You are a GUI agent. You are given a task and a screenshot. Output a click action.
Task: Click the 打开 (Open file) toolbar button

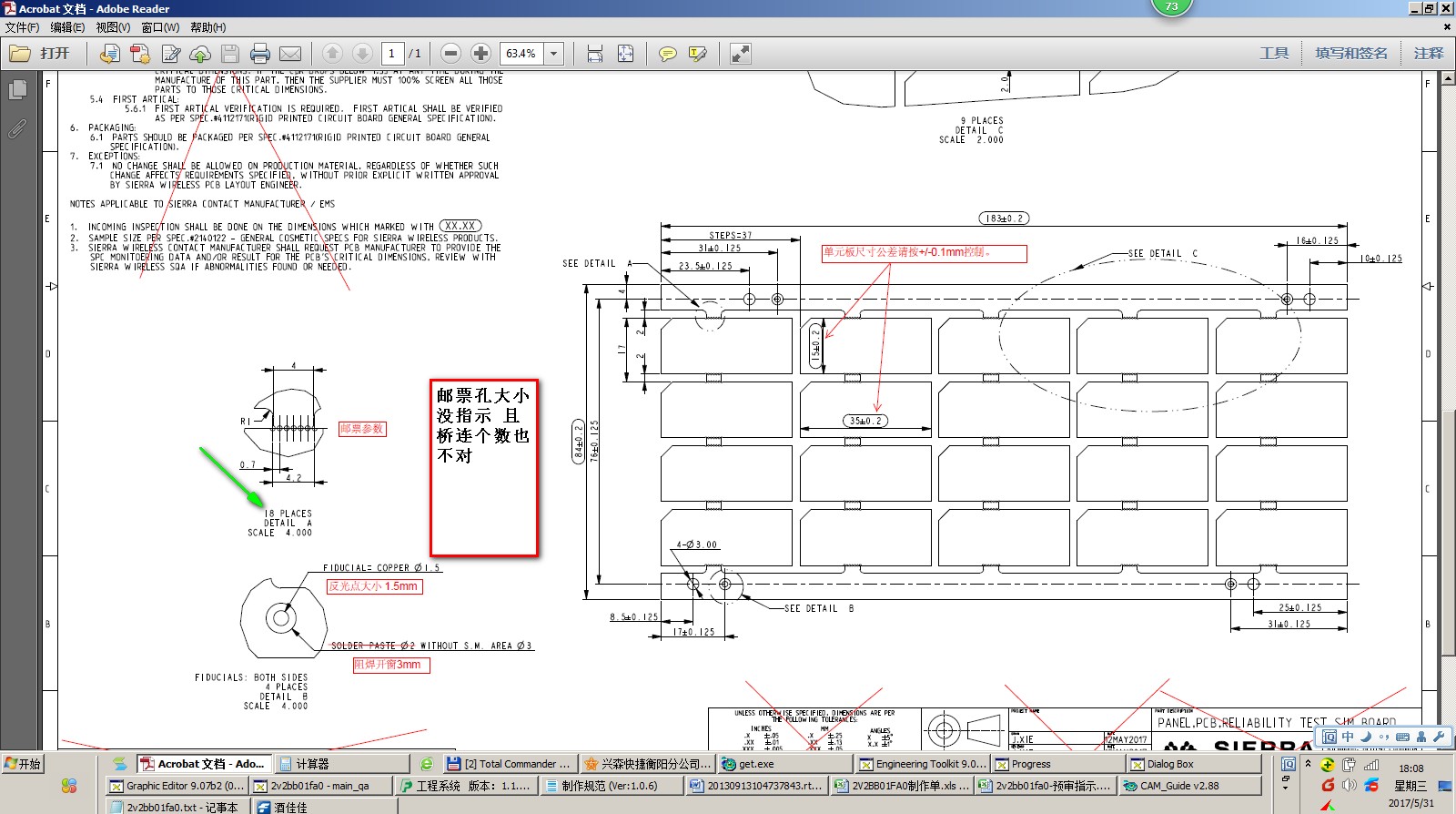(x=40, y=54)
